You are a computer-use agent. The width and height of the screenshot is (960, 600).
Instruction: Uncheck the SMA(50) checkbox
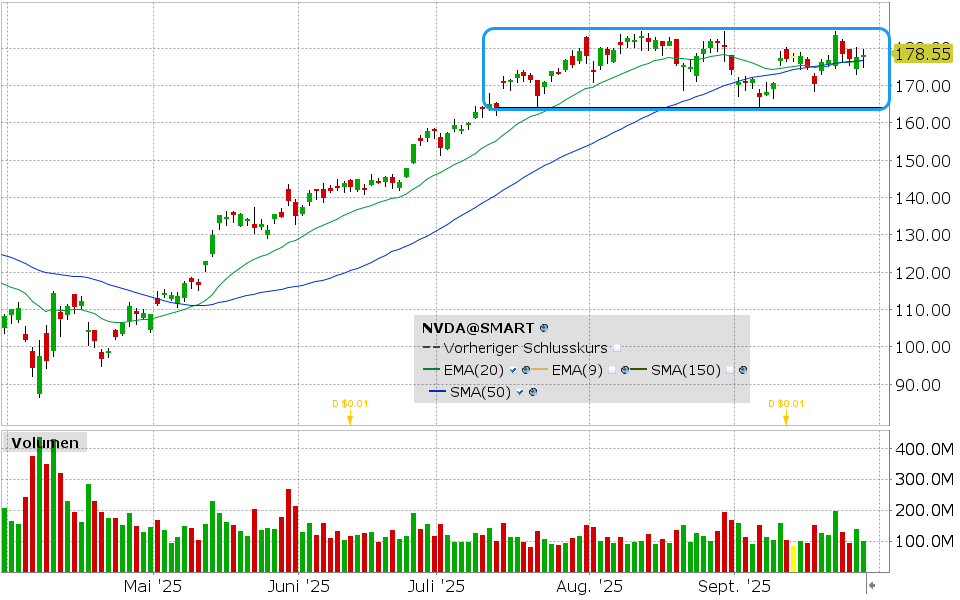click(x=521, y=392)
